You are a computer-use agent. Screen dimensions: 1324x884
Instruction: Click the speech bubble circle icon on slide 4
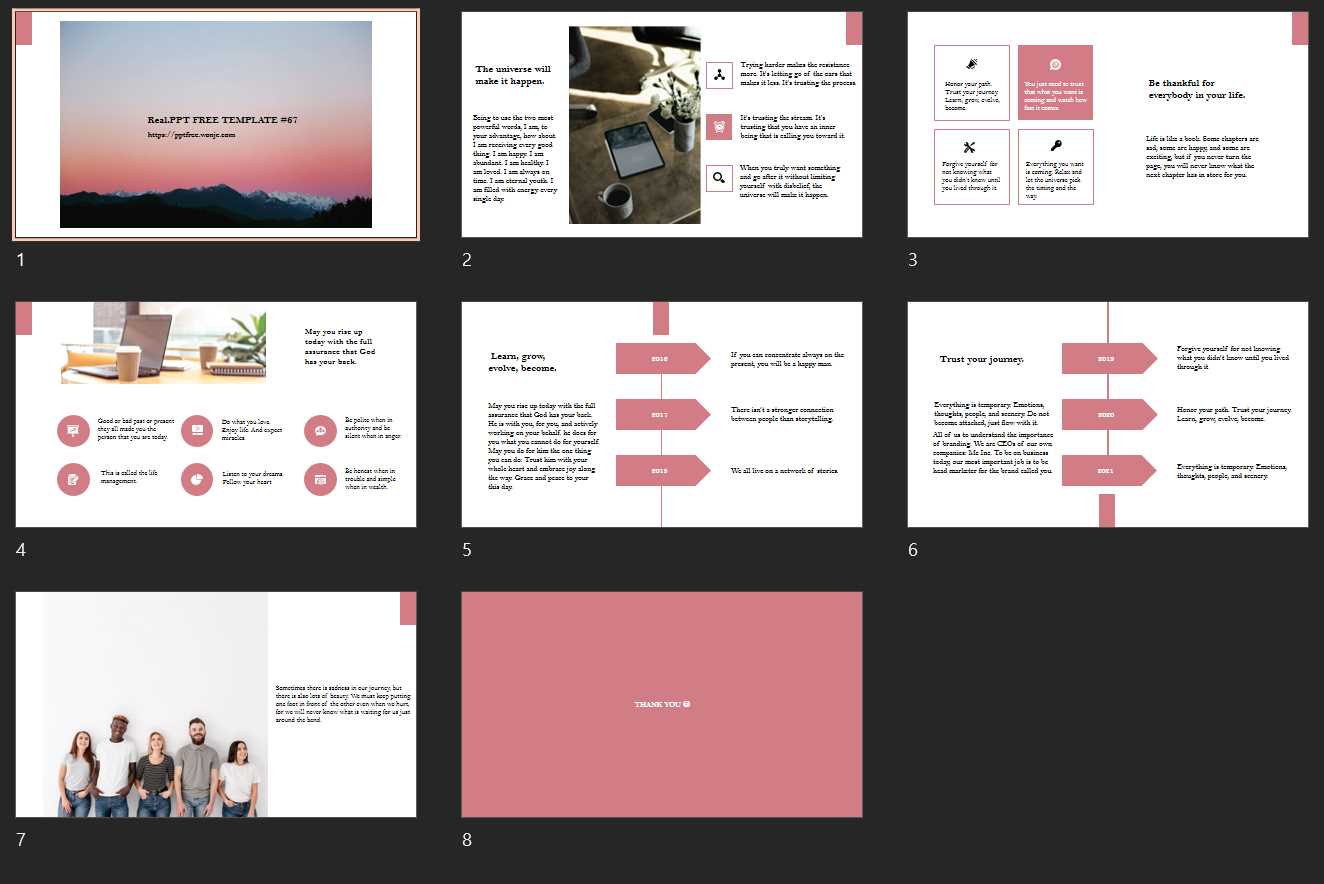(x=320, y=431)
